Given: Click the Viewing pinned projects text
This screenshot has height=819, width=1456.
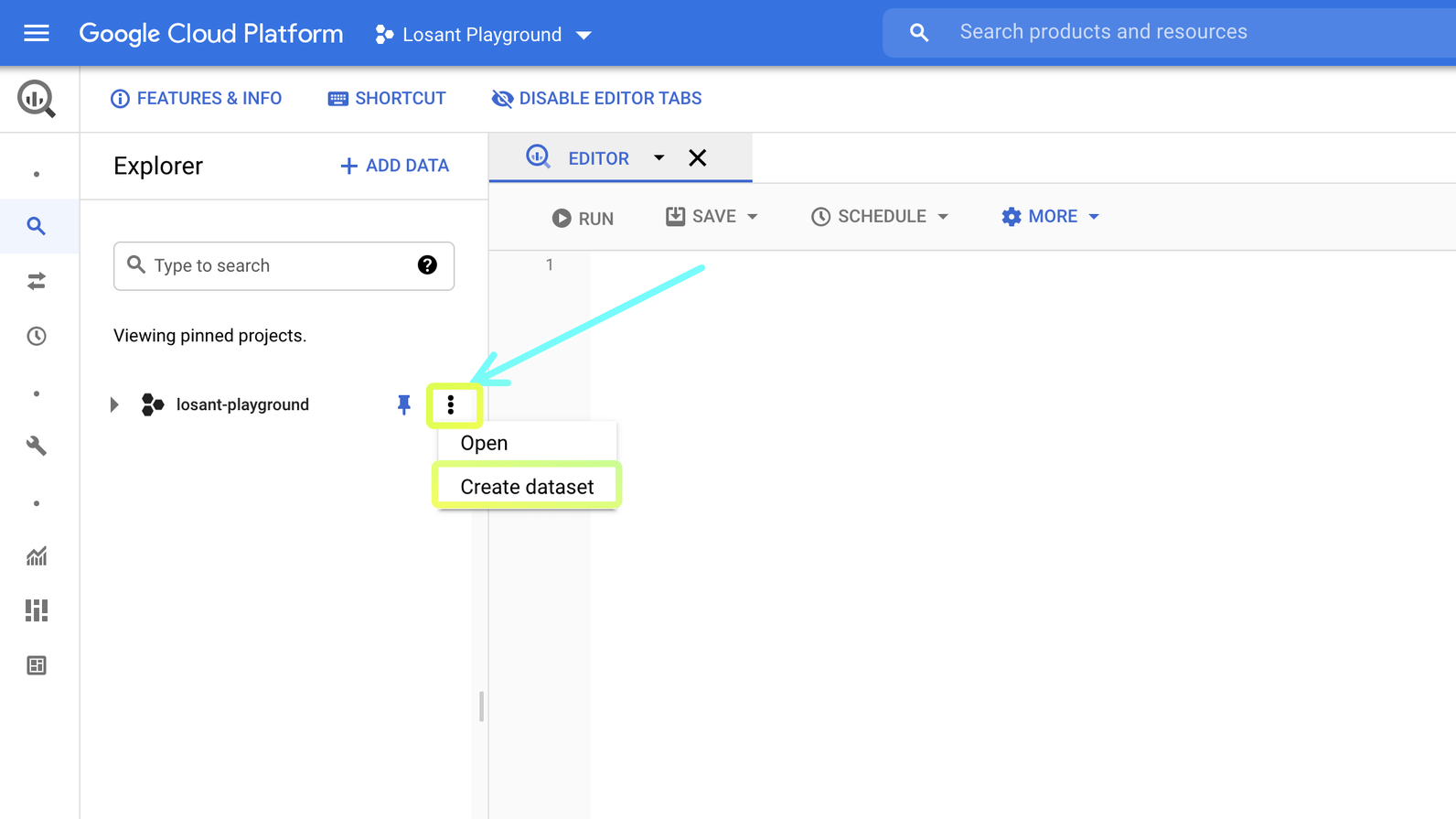Looking at the screenshot, I should click(x=209, y=336).
